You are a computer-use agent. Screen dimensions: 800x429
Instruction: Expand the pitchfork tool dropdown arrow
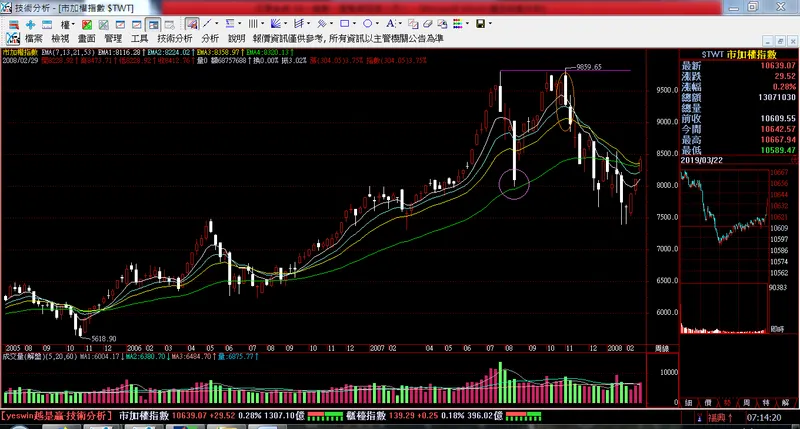[308, 23]
